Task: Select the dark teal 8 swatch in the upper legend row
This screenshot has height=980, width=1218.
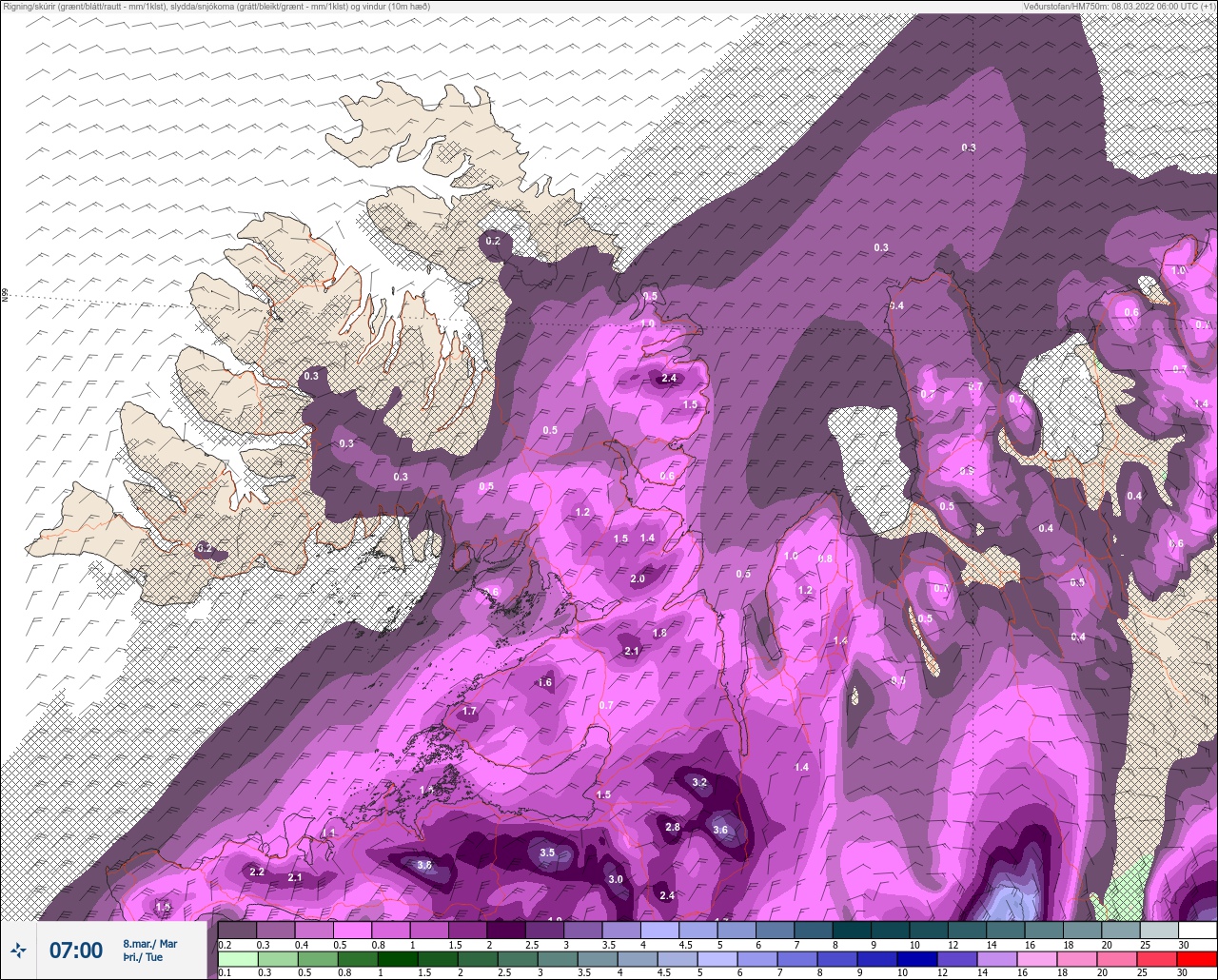Action: coord(852,930)
